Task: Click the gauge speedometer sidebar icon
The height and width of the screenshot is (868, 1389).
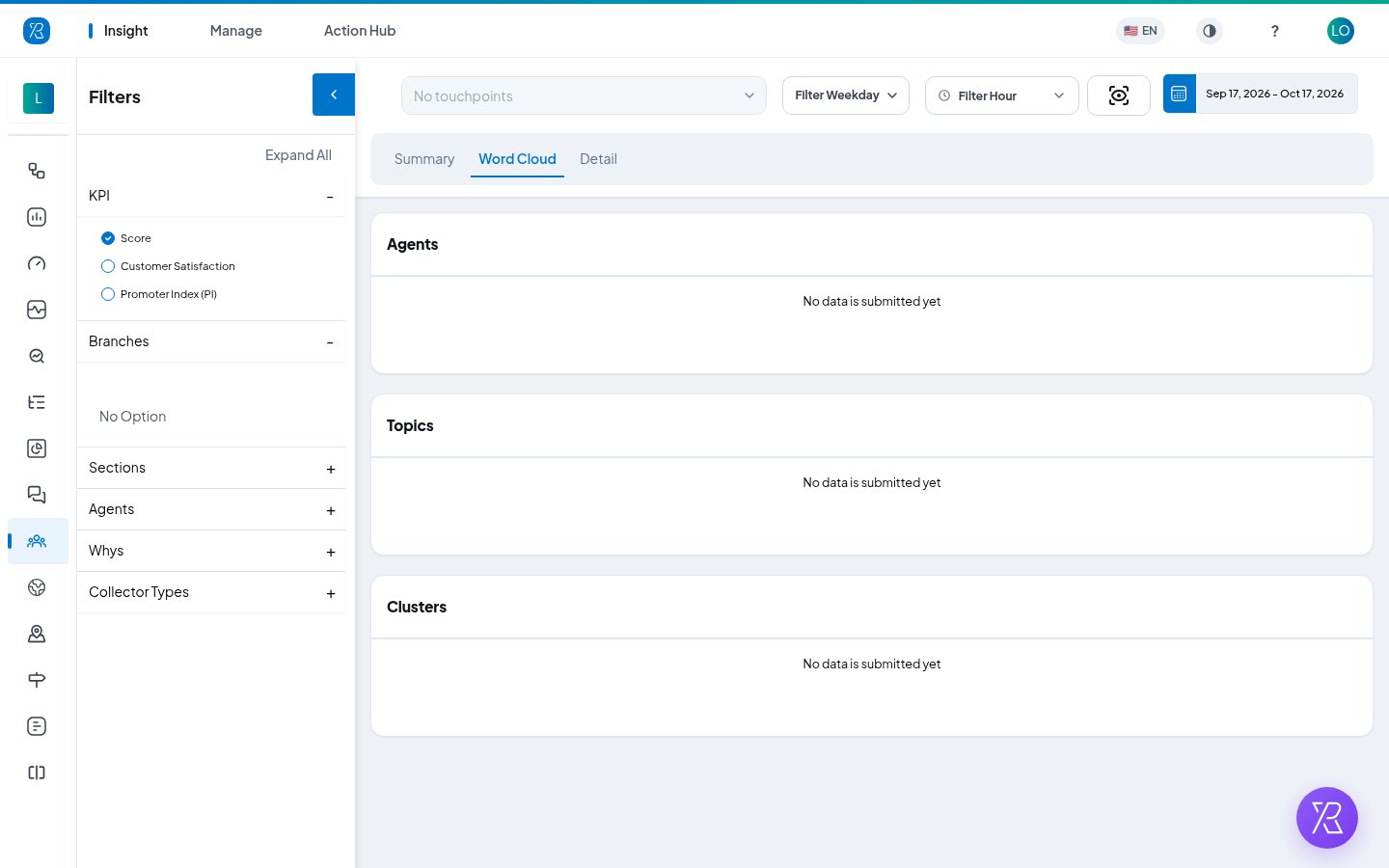Action: [37, 263]
